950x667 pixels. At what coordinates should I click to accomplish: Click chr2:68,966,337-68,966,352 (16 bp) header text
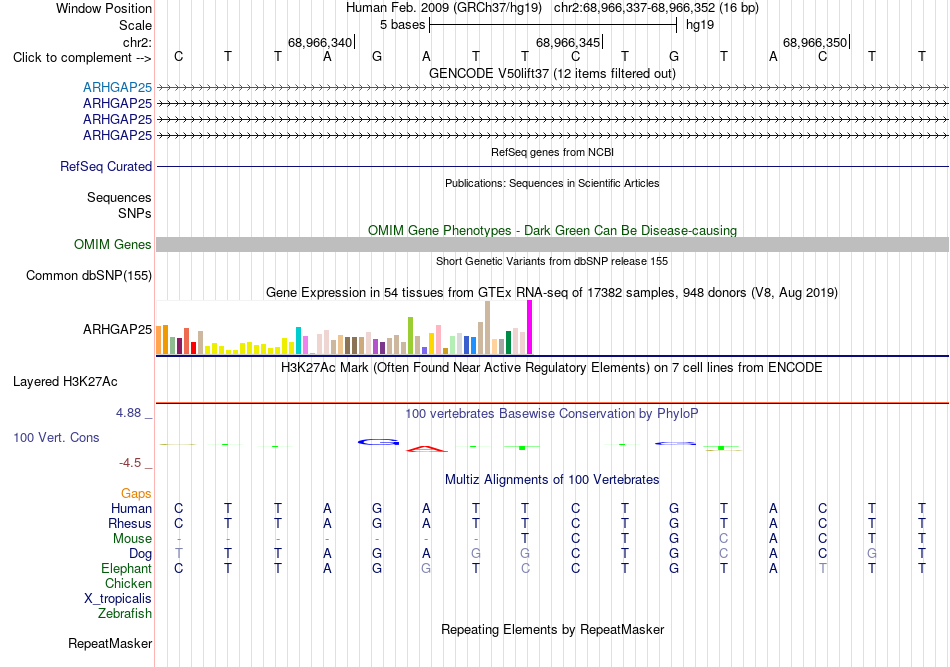pos(656,8)
